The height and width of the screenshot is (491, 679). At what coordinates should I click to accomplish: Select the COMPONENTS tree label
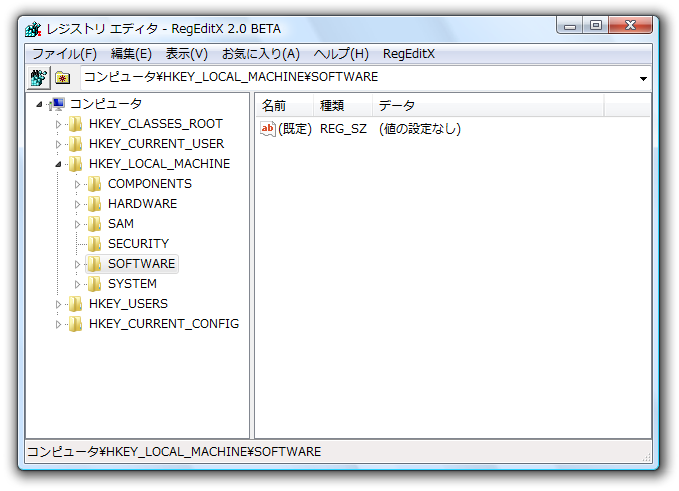(149, 184)
